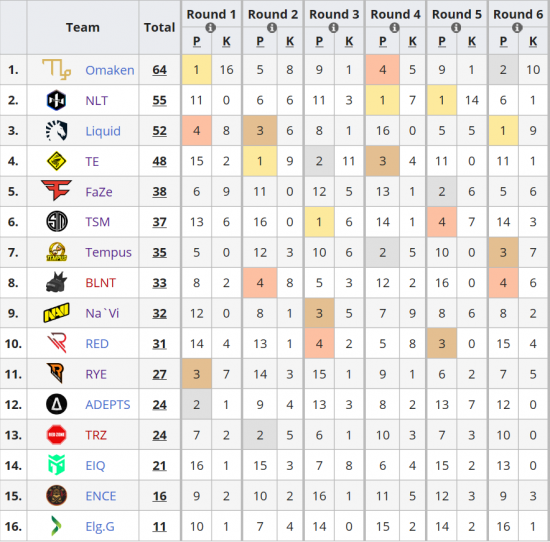Click Omaken's total score 64
Viewport: 550px width, 542px height.
(x=160, y=70)
